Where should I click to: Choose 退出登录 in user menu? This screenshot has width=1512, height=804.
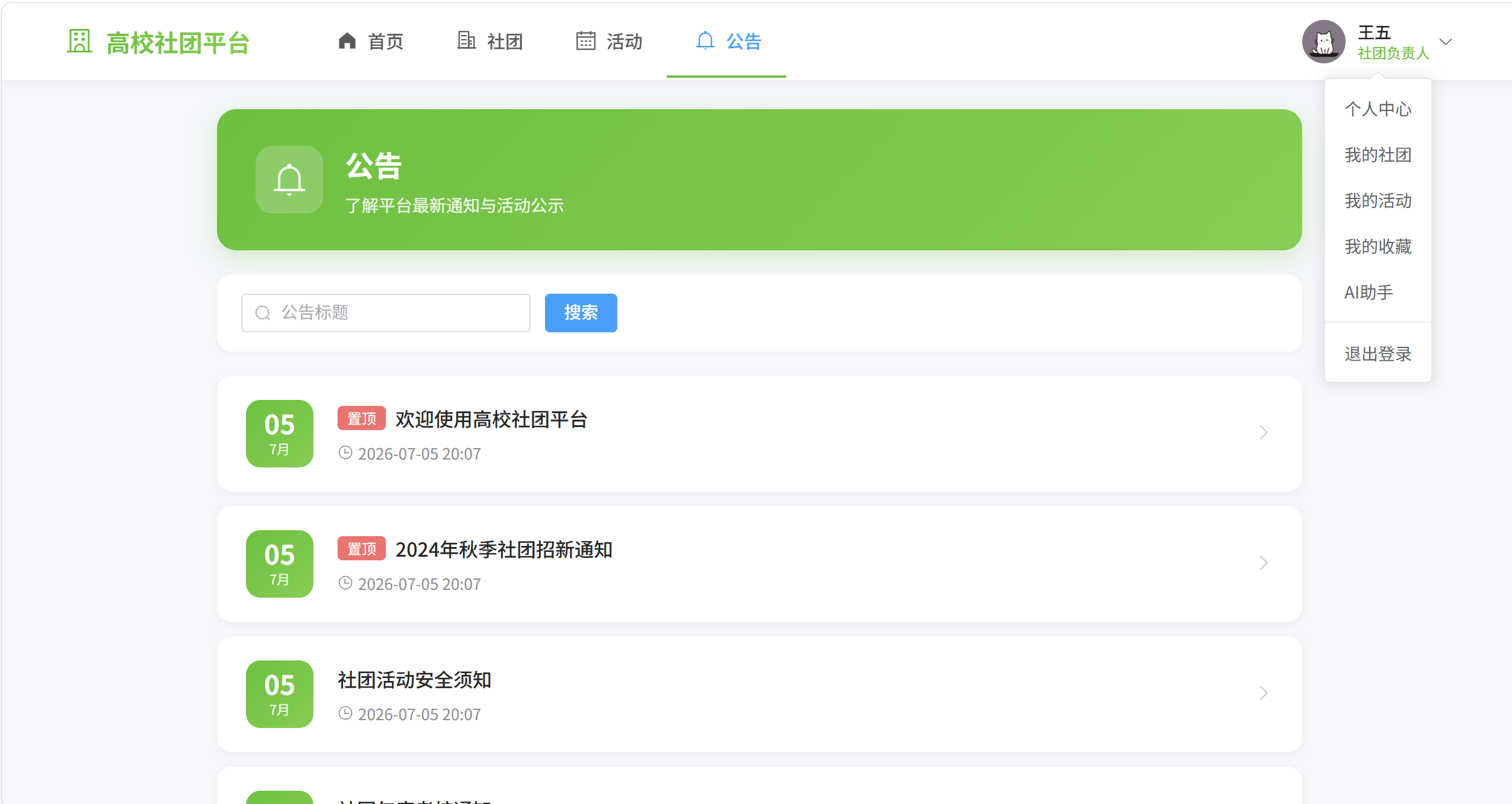[x=1378, y=354]
